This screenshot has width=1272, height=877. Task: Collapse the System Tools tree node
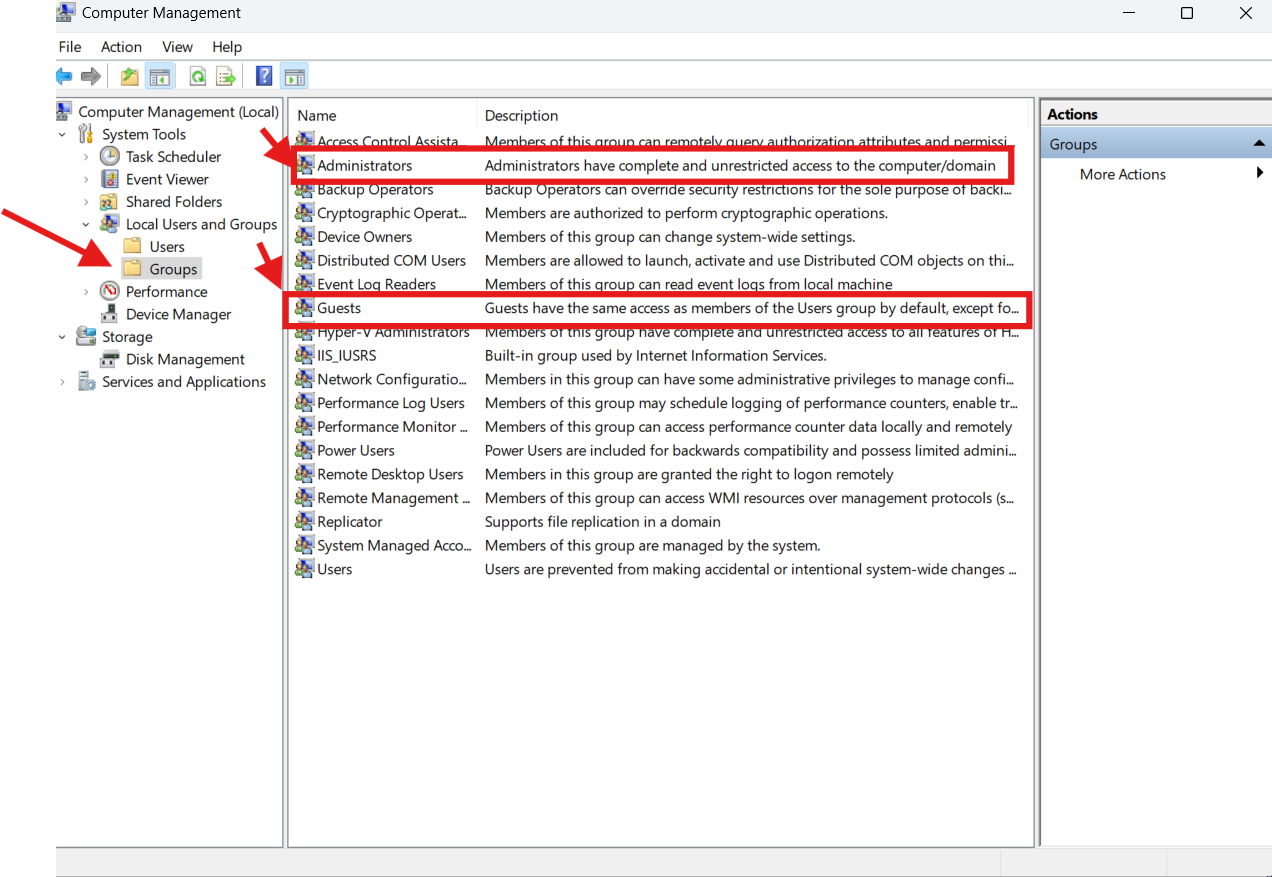[x=62, y=135]
